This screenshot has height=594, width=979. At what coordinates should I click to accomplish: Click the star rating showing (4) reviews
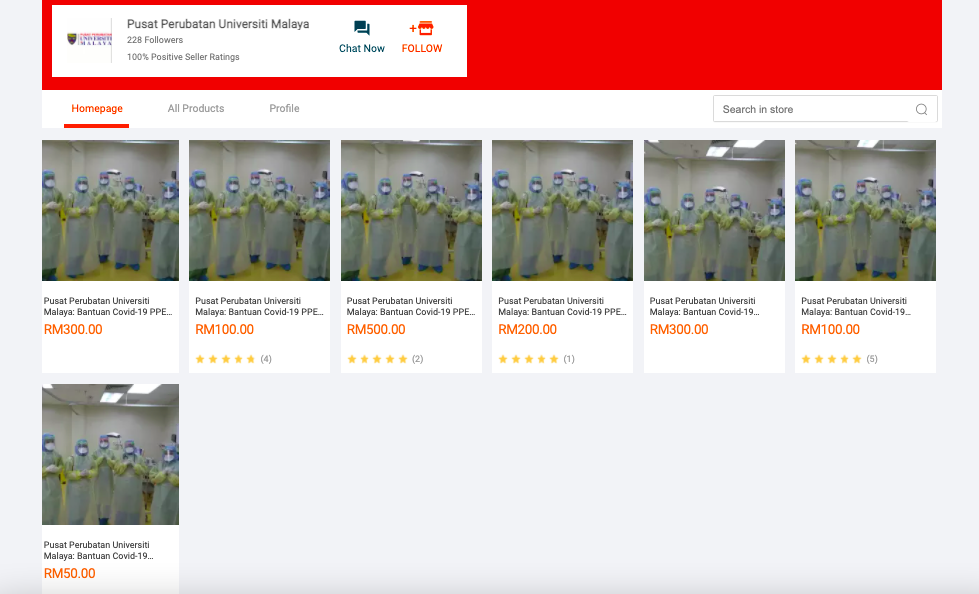(234, 359)
